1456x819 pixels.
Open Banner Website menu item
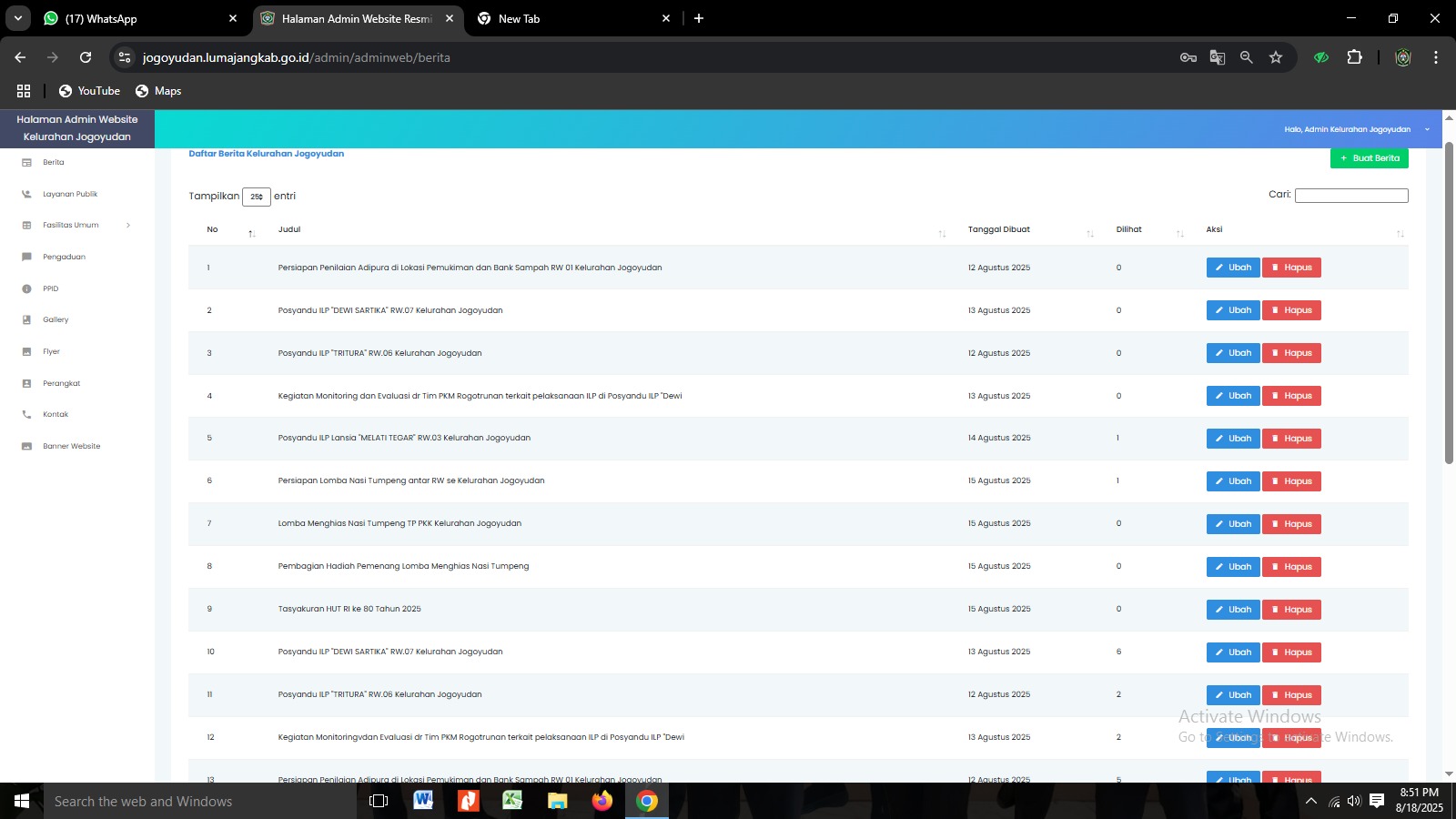click(71, 447)
